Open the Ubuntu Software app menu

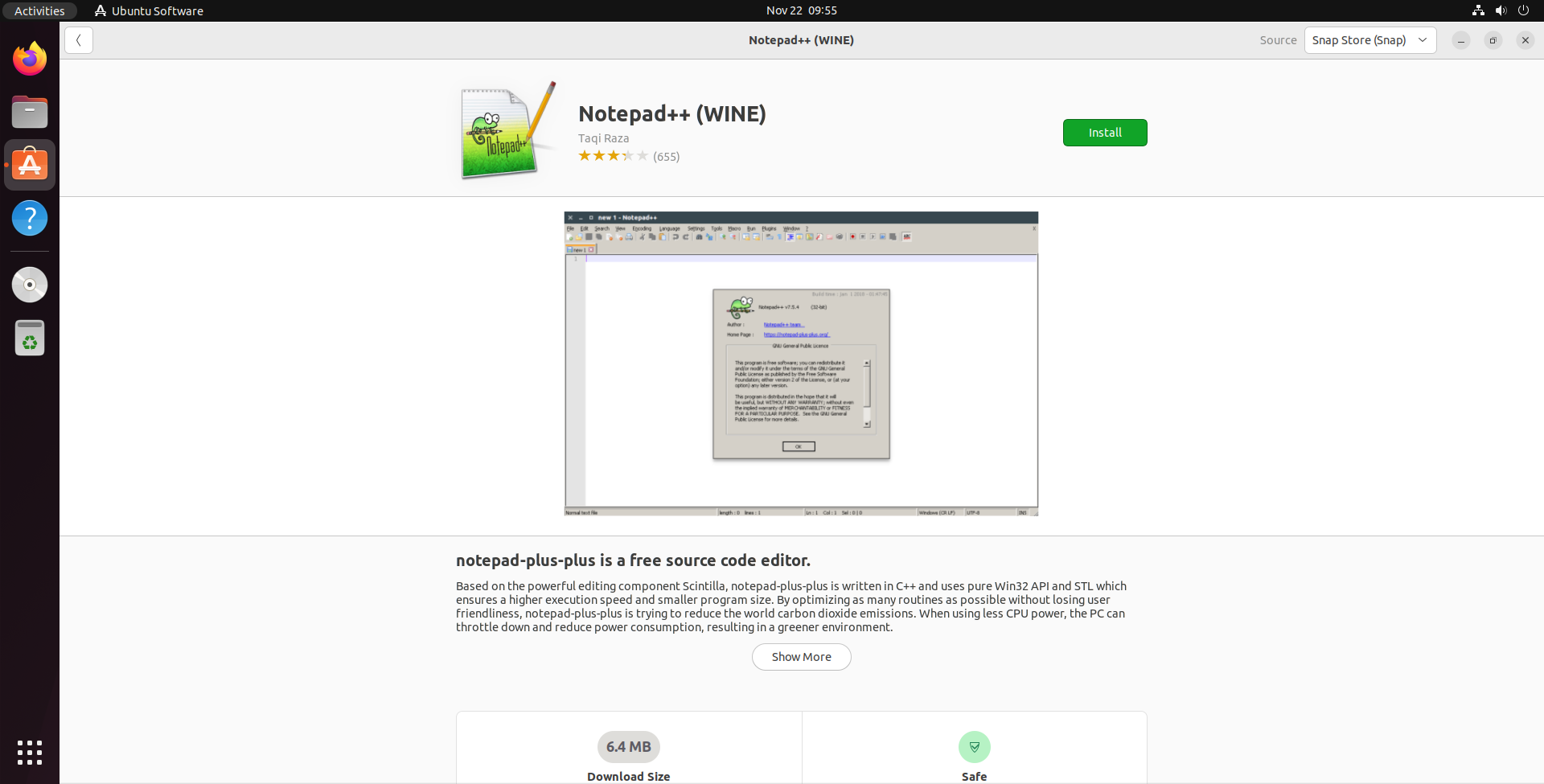click(x=149, y=10)
